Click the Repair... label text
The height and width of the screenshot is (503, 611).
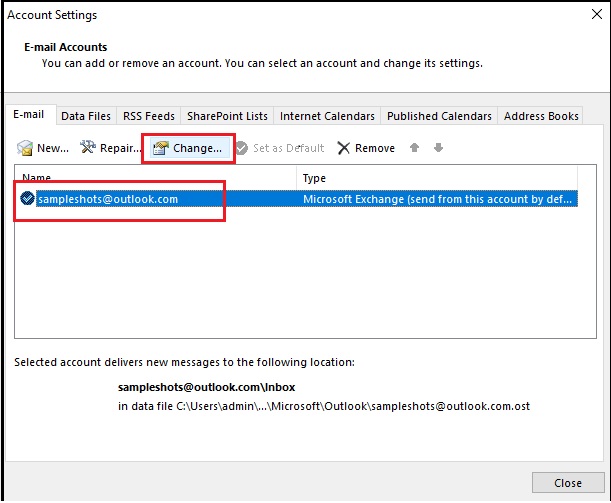120,148
